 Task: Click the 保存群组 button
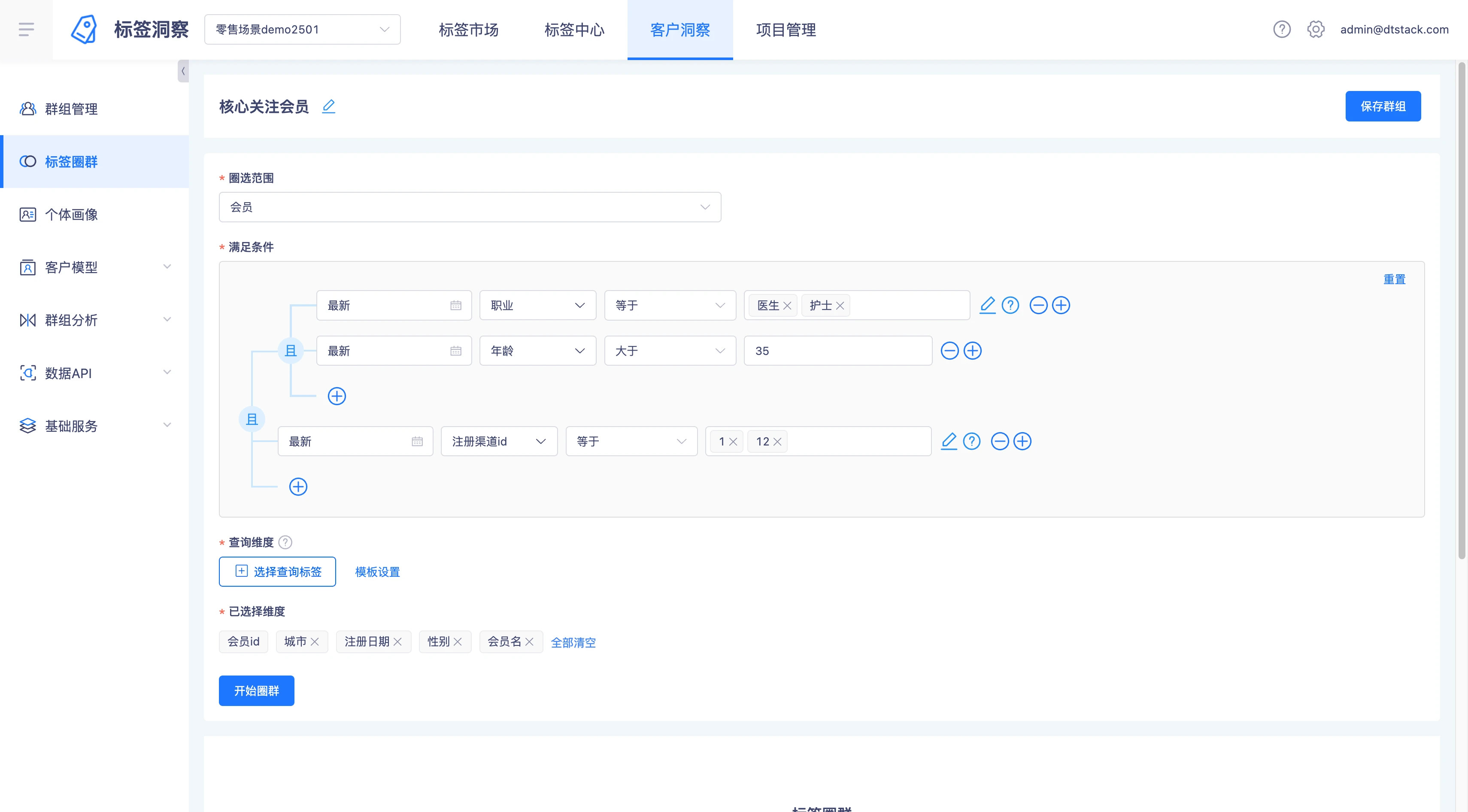(x=1383, y=106)
